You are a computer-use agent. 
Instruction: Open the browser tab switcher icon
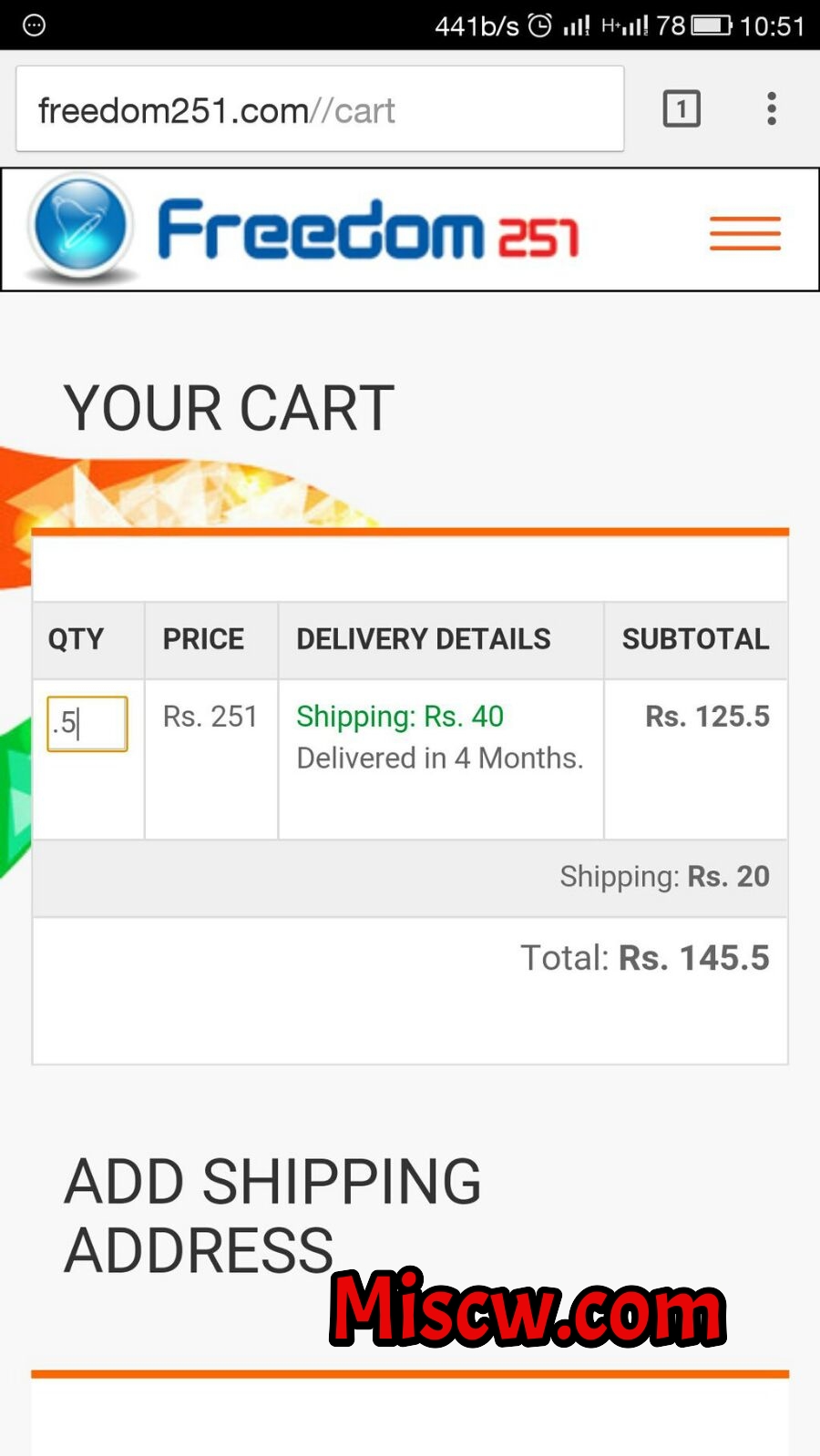coord(682,109)
